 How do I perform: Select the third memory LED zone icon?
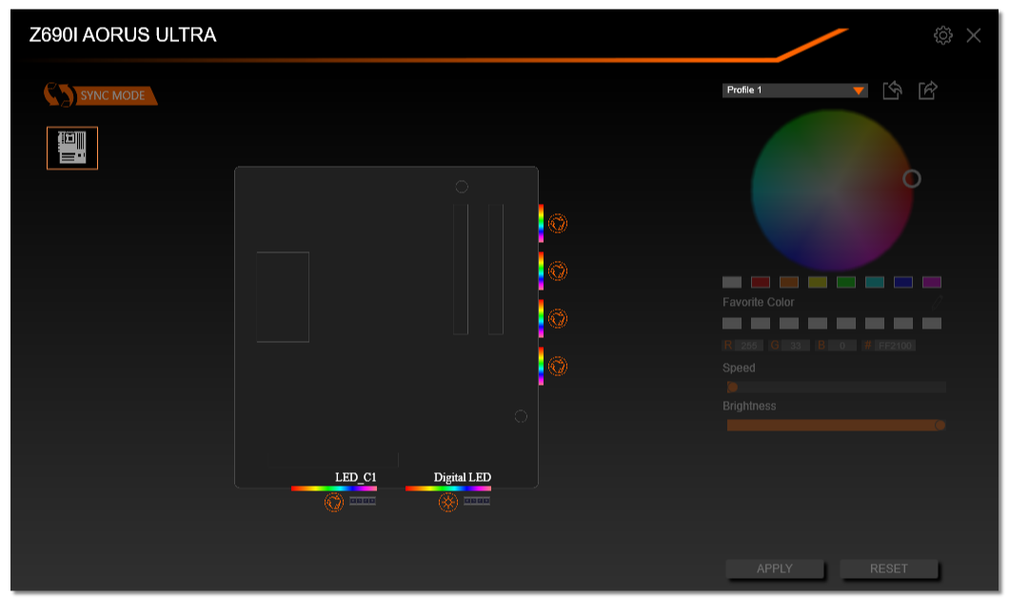pyautogui.click(x=557, y=318)
